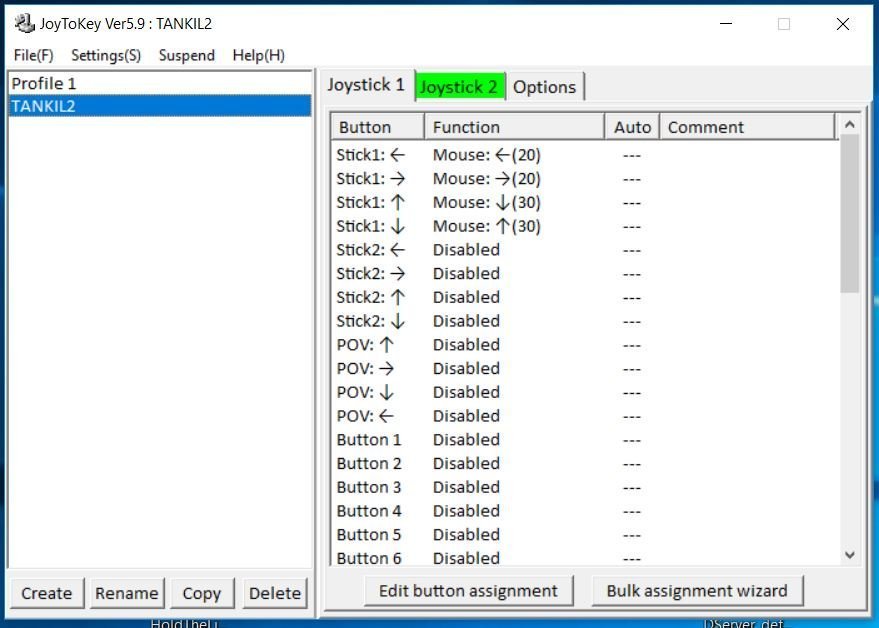Select the POV right arrow row
This screenshot has width=879, height=628.
585,368
